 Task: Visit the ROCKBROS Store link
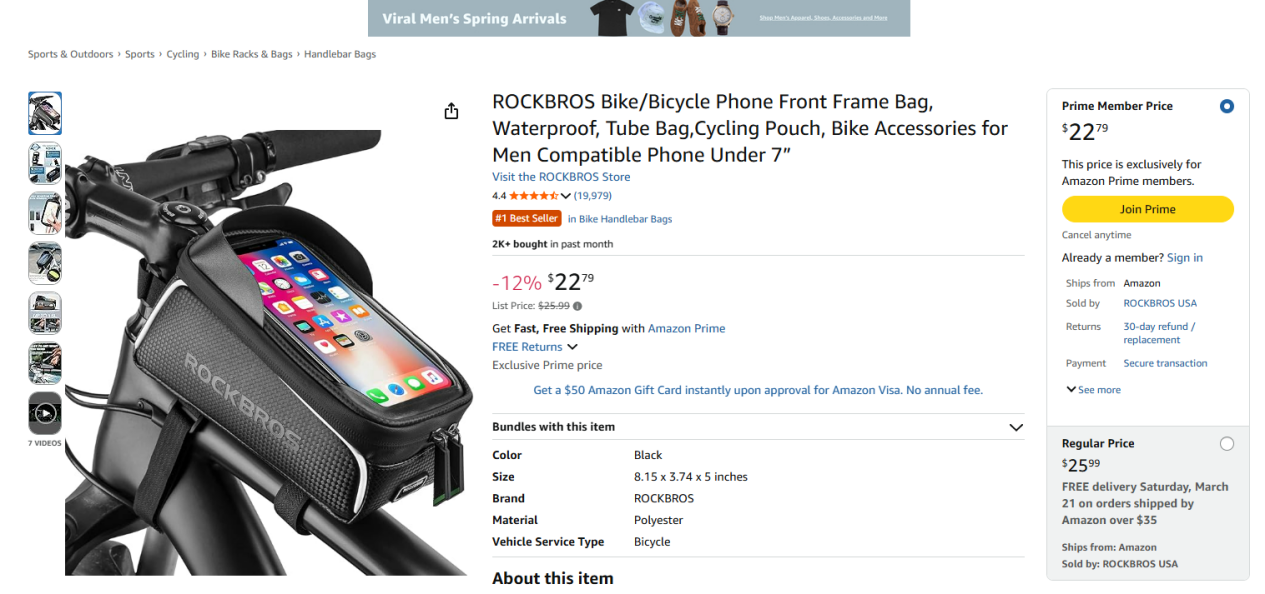[561, 177]
